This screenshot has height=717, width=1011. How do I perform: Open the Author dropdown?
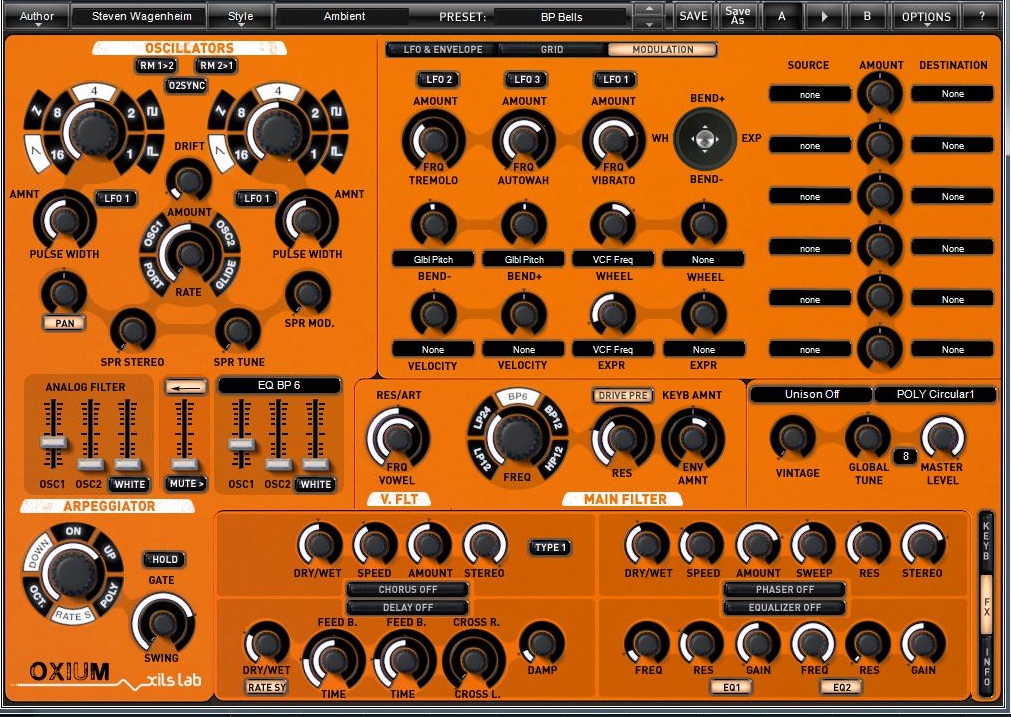pos(37,16)
